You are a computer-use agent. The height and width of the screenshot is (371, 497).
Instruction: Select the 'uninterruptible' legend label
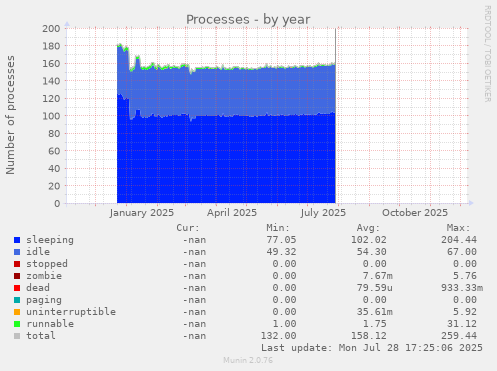tap(71, 312)
